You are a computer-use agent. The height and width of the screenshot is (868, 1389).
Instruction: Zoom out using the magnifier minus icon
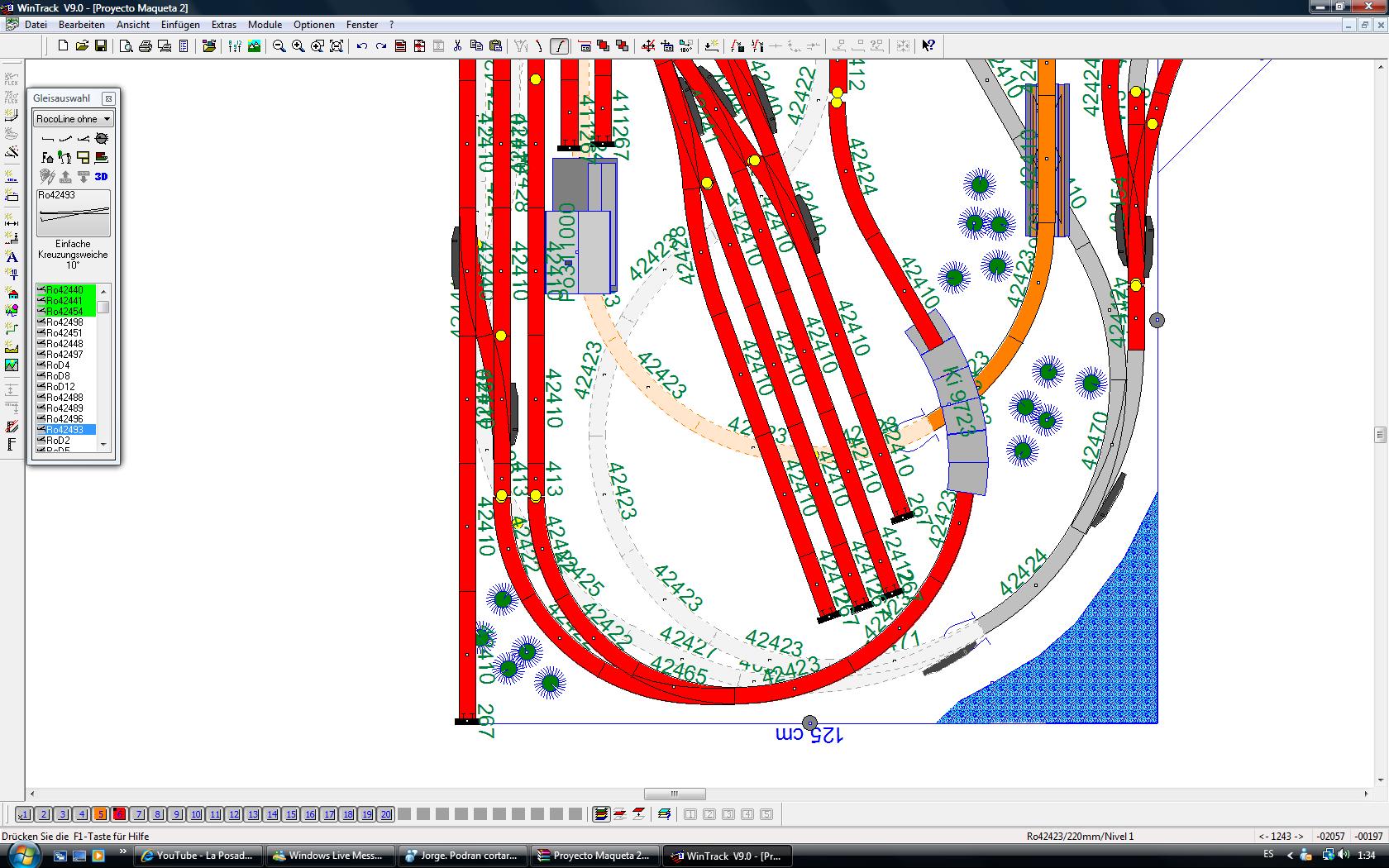pos(279,46)
